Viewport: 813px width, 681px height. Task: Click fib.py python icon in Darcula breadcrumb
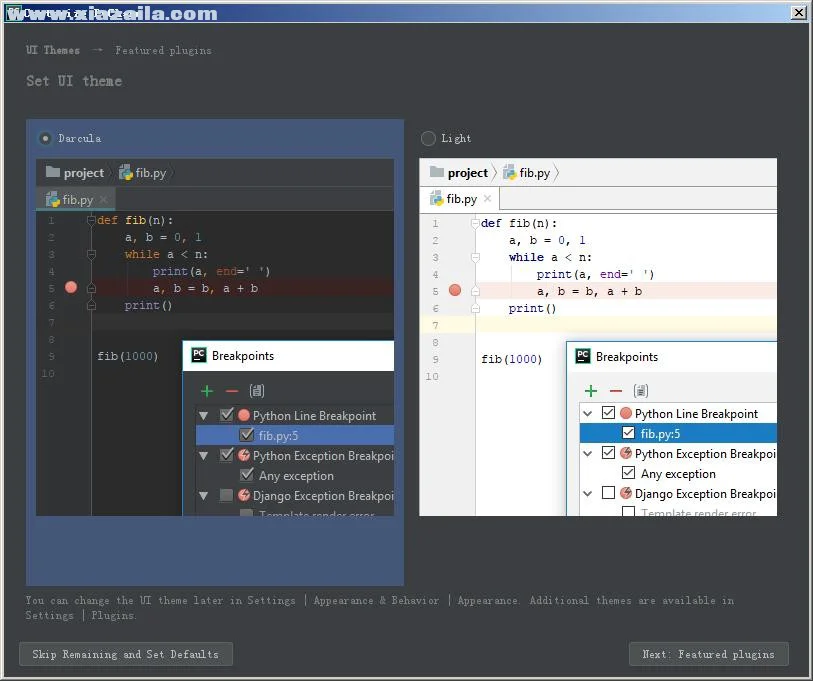[125, 172]
